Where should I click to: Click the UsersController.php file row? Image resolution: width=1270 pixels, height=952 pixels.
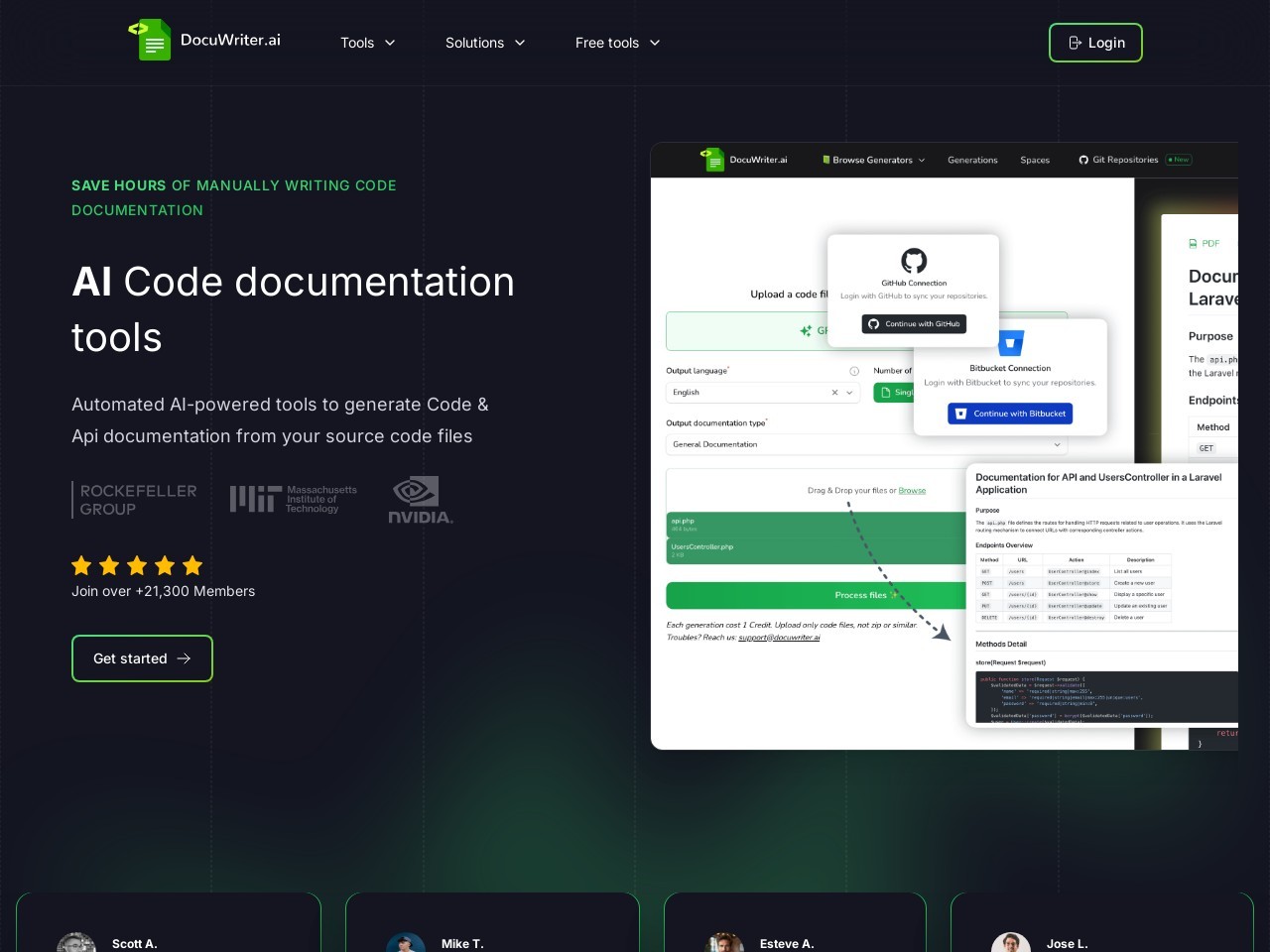(816, 550)
